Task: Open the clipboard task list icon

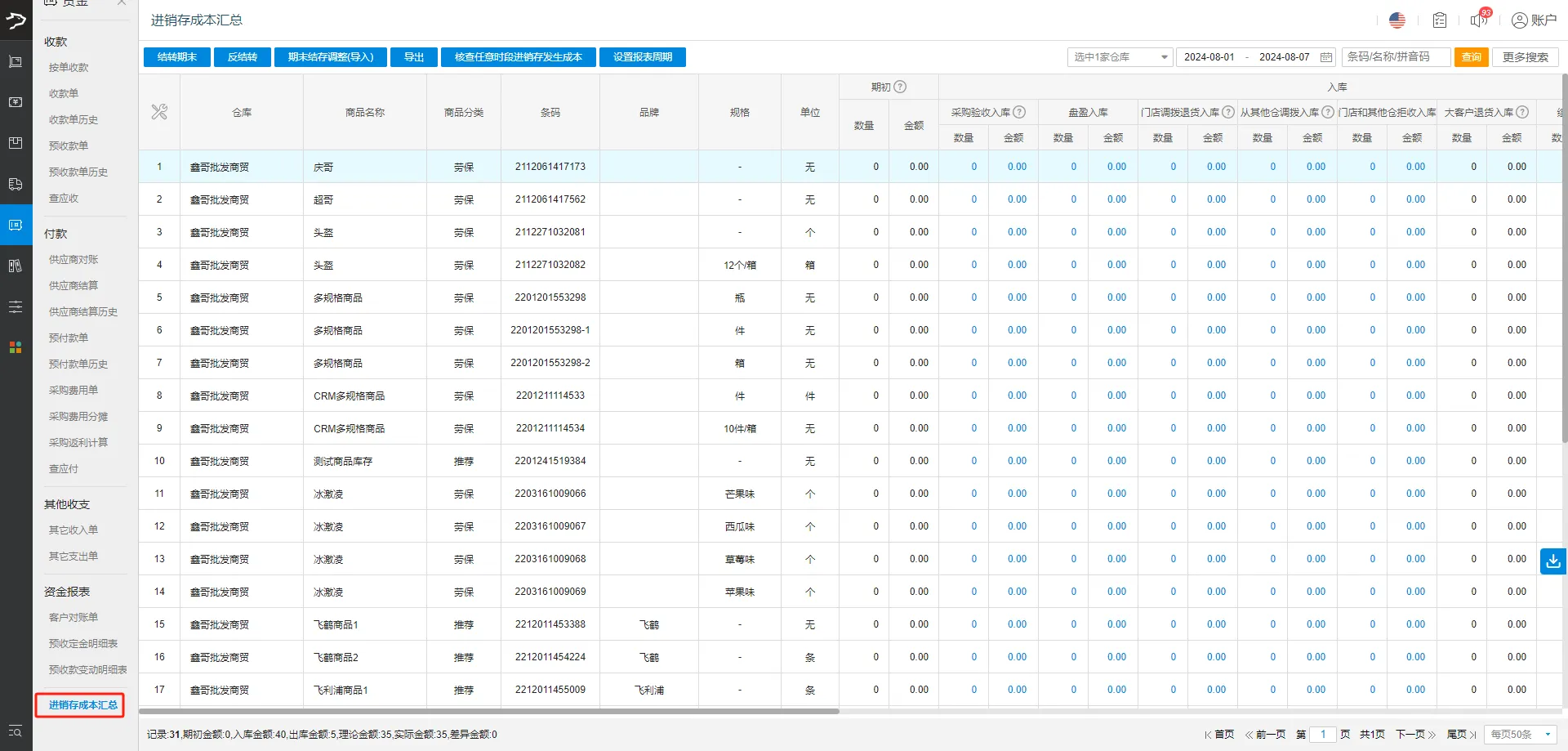Action: tap(1439, 20)
